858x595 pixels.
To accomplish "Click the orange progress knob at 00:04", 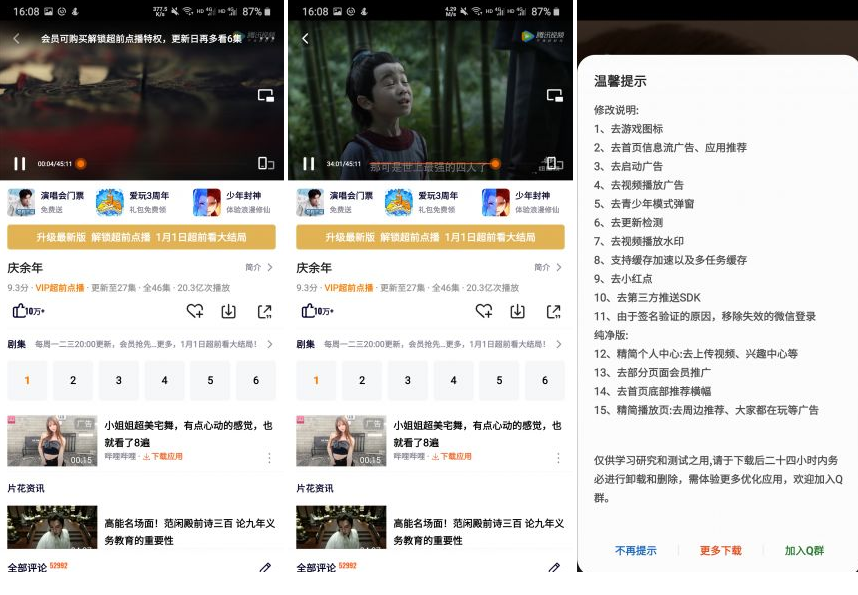I will pyautogui.click(x=81, y=164).
